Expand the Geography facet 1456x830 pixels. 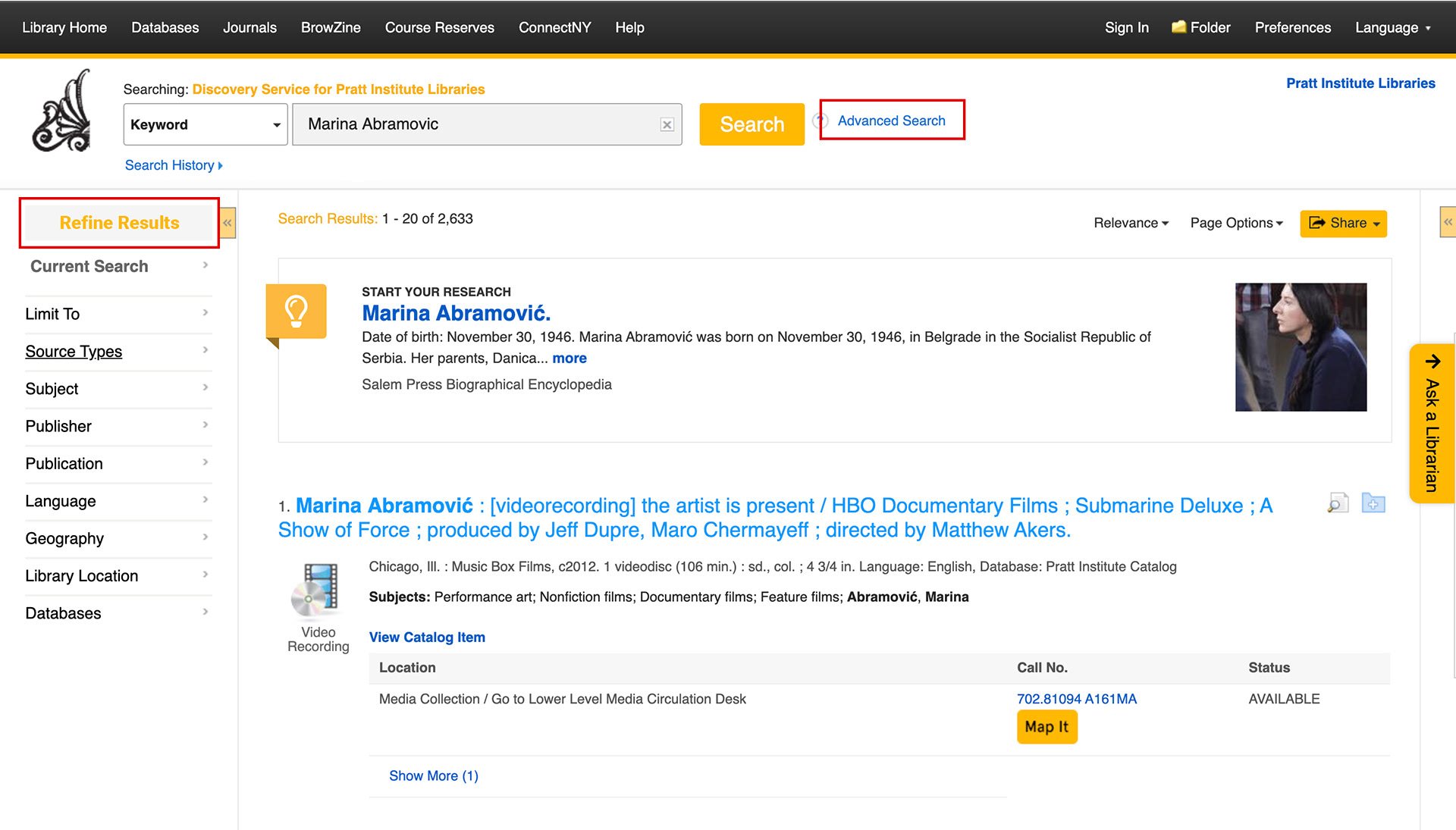pos(118,538)
